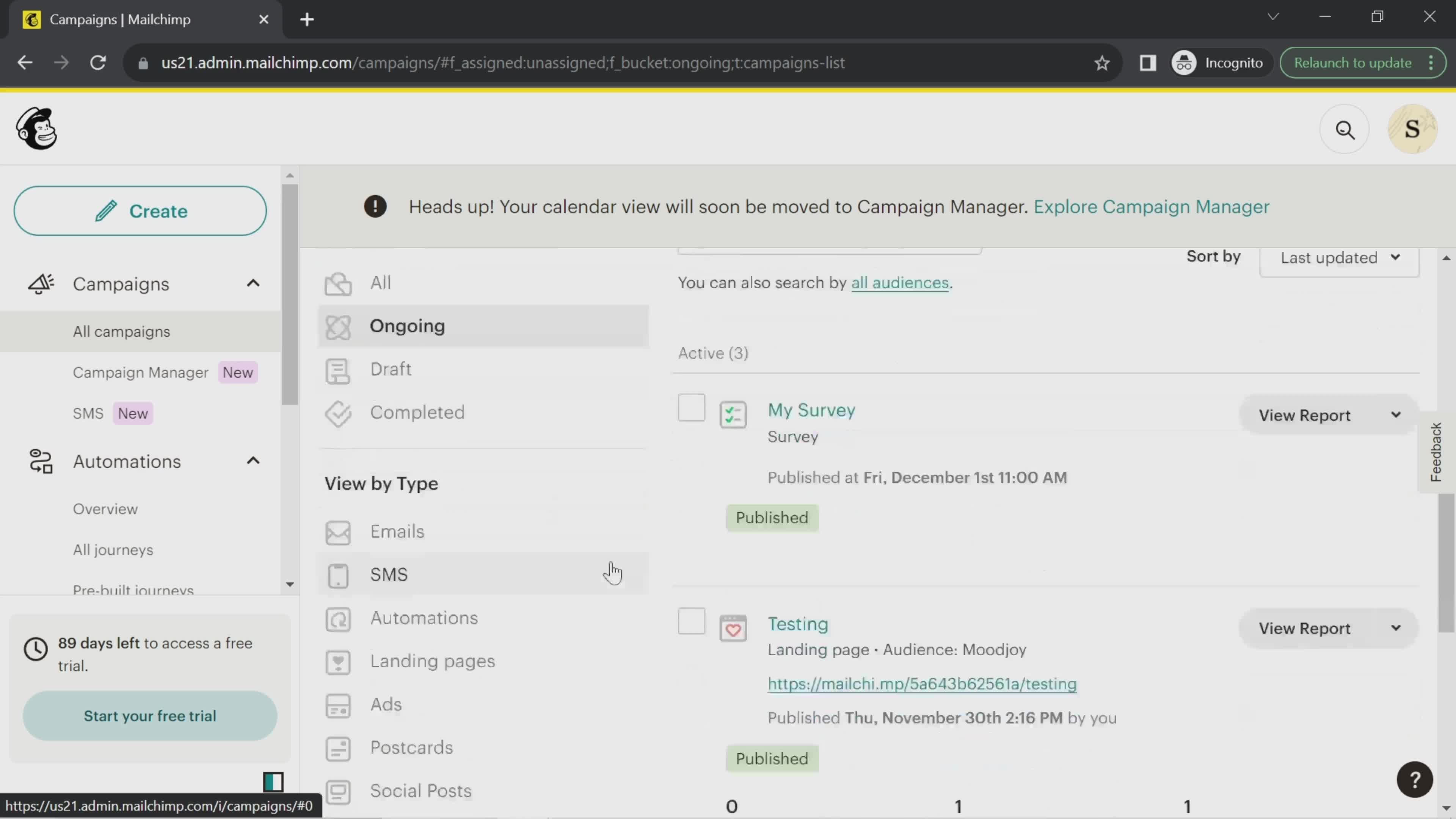Click the Testing landing page icon

click(x=733, y=628)
